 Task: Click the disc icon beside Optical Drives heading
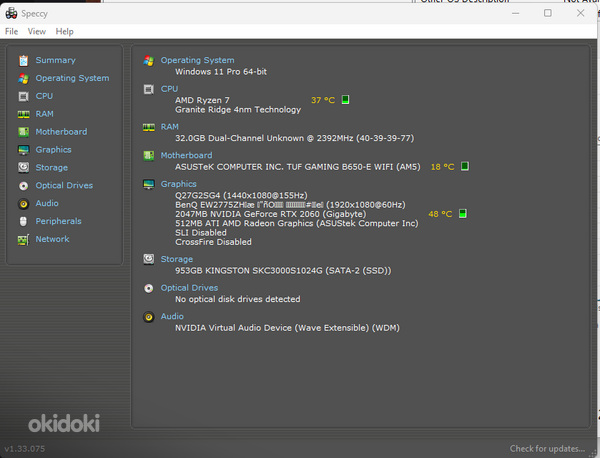coord(148,288)
